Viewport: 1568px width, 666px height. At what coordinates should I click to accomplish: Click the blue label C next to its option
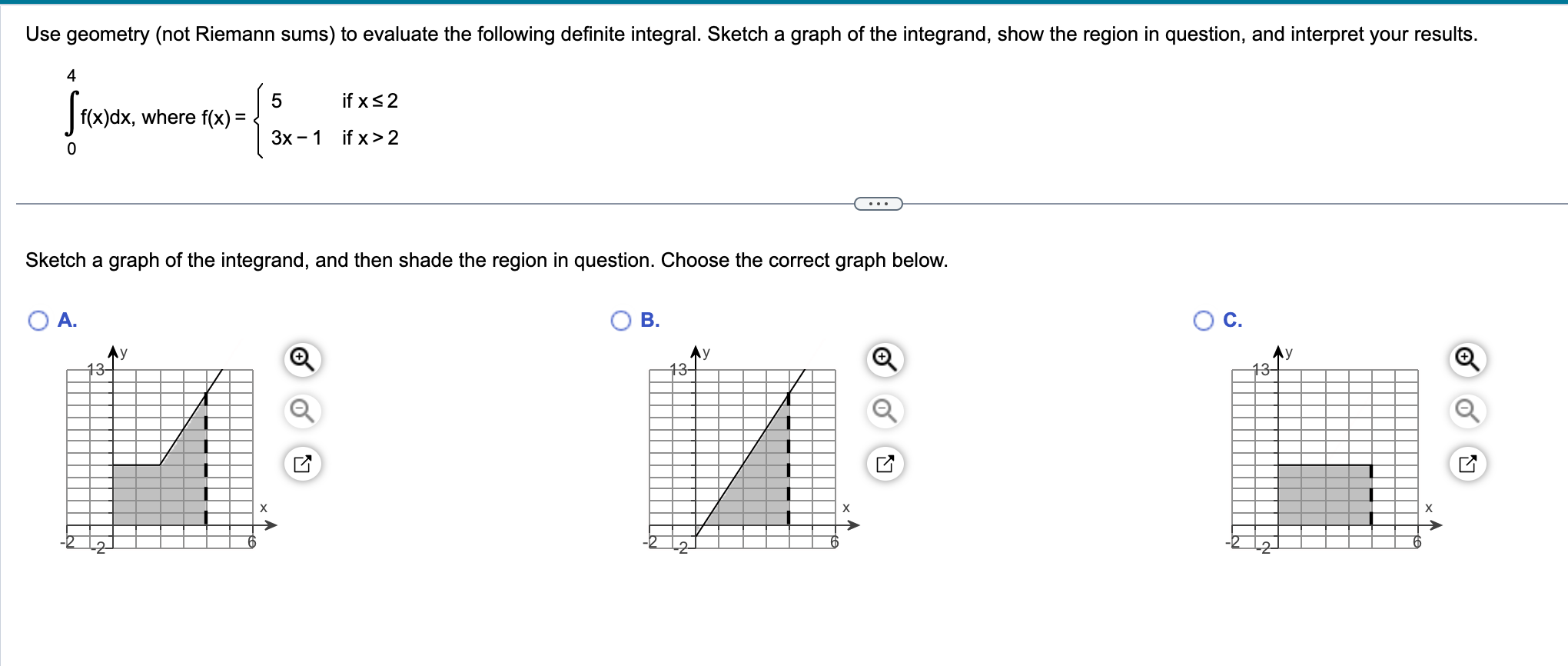point(1233,321)
